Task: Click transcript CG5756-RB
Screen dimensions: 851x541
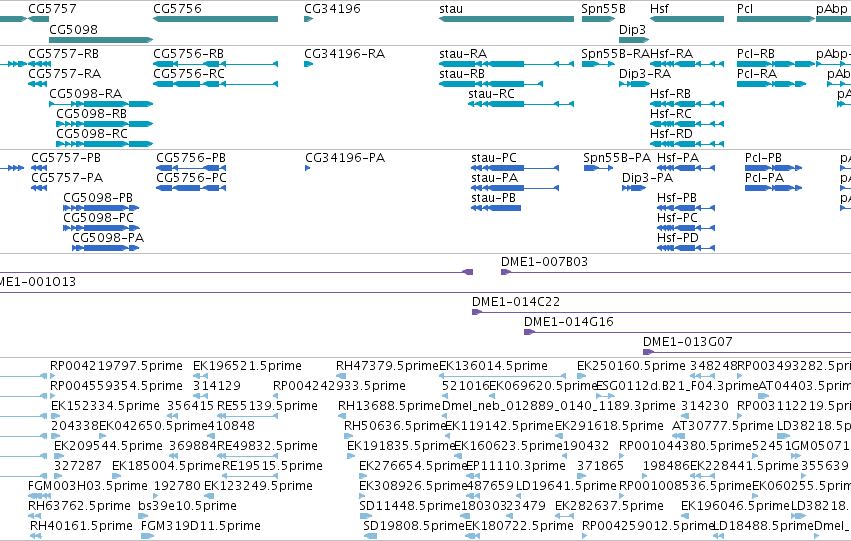Action: click(x=215, y=64)
